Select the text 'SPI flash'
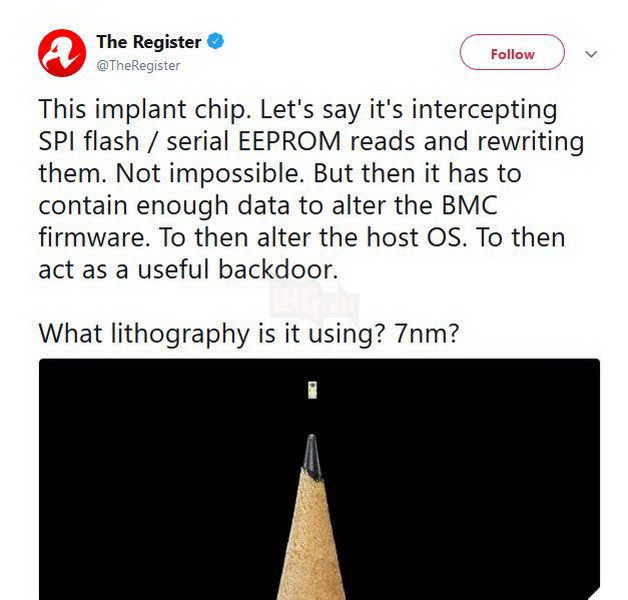Viewport: 628px width, 600px height. coord(89,141)
